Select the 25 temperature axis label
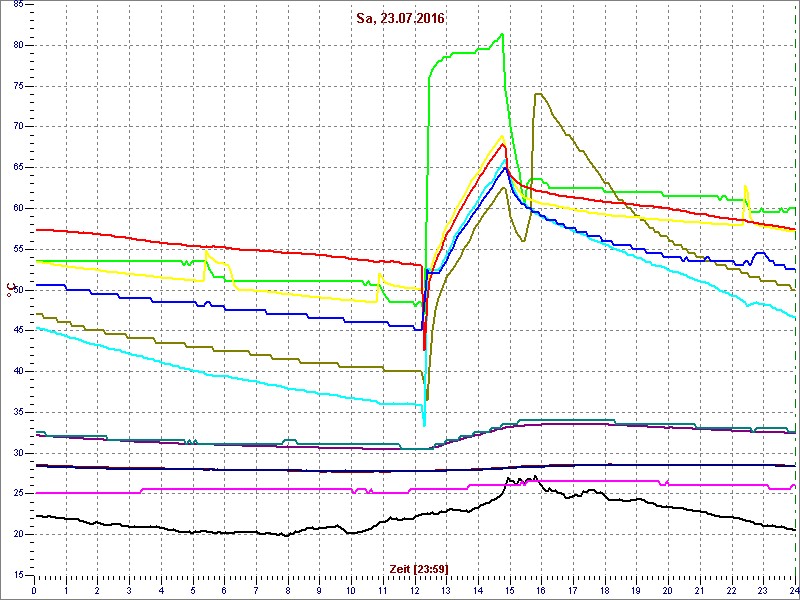 click(x=18, y=494)
